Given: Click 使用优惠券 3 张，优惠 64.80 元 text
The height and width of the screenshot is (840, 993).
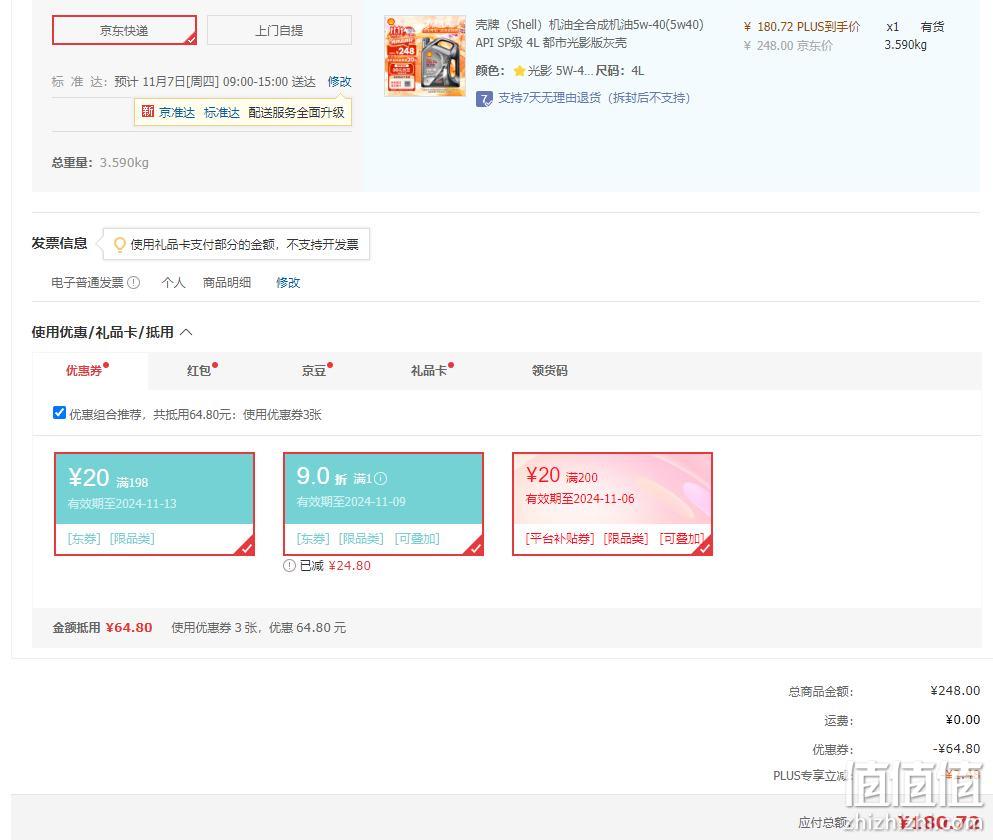Looking at the screenshot, I should (x=258, y=628).
